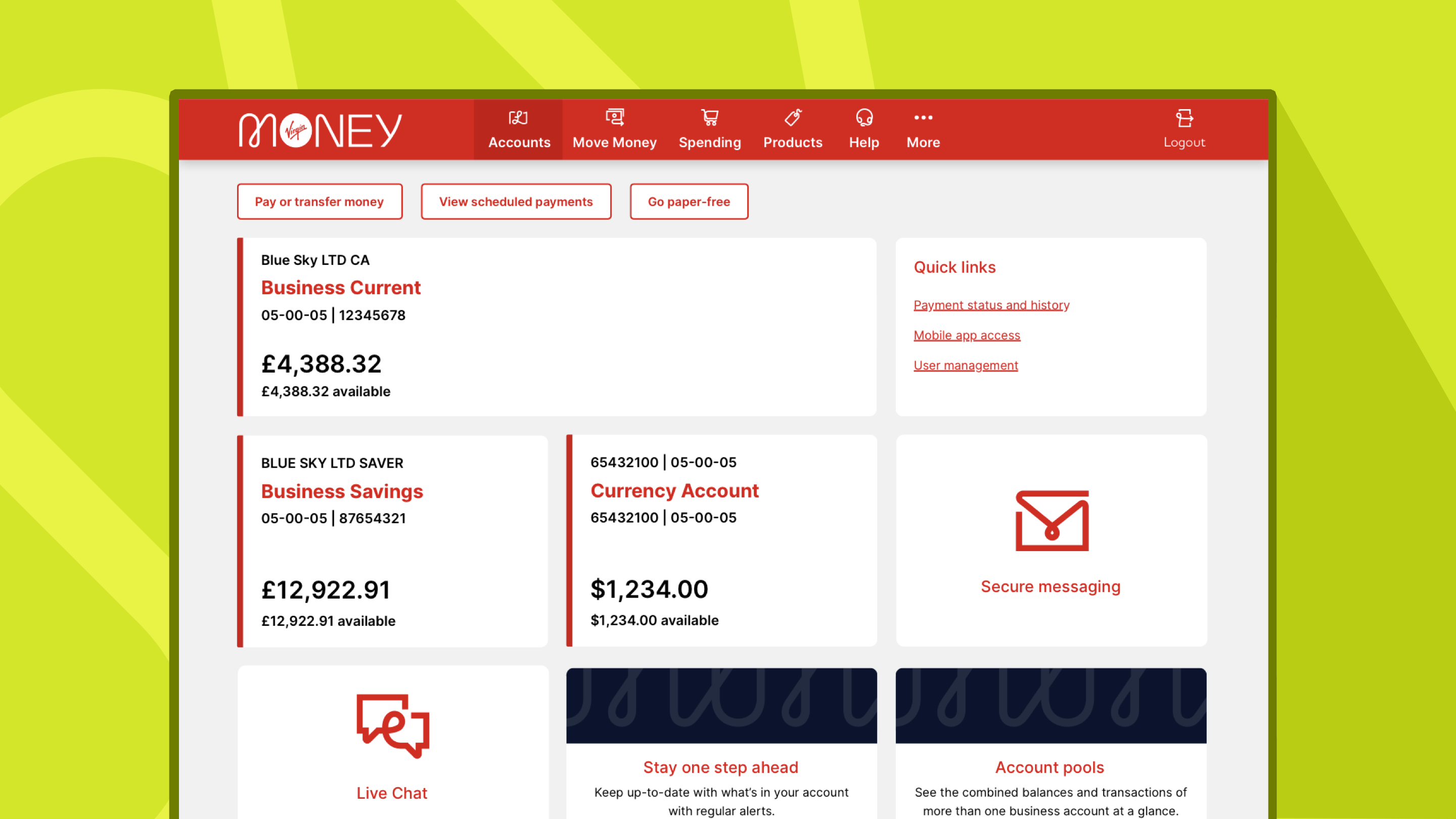Expand the More three-dots menu

click(x=923, y=118)
